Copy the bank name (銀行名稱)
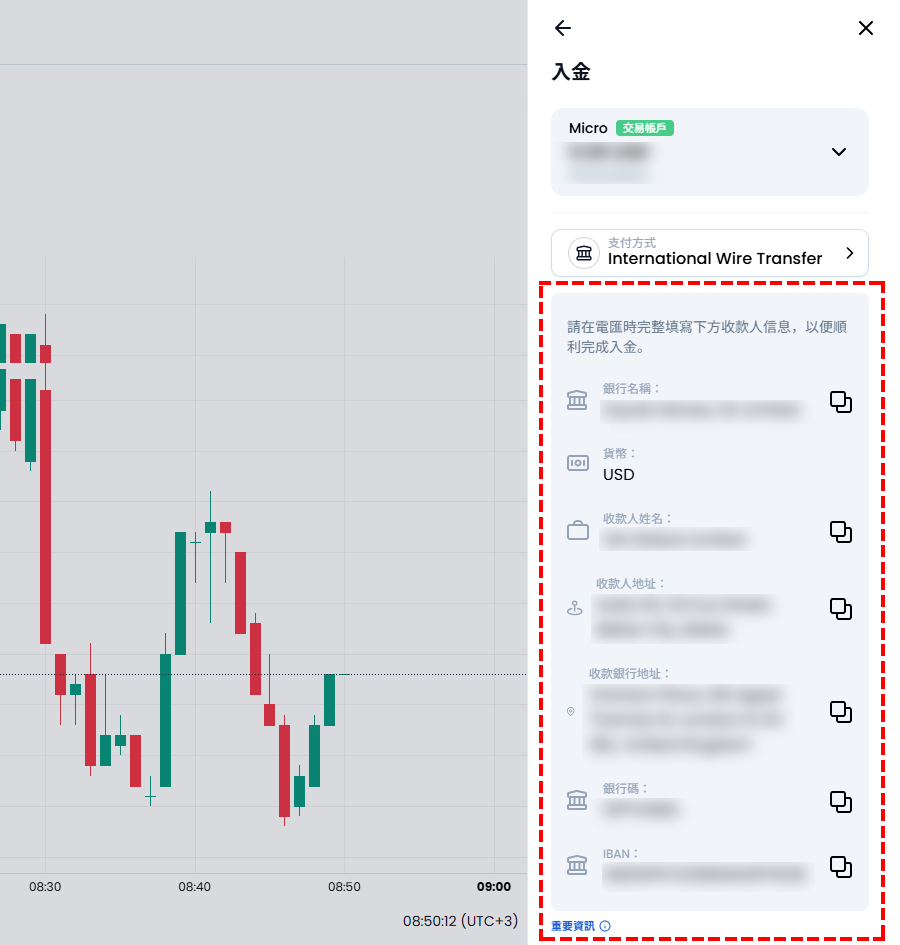Screen dimensions: 900x945 tap(841, 402)
